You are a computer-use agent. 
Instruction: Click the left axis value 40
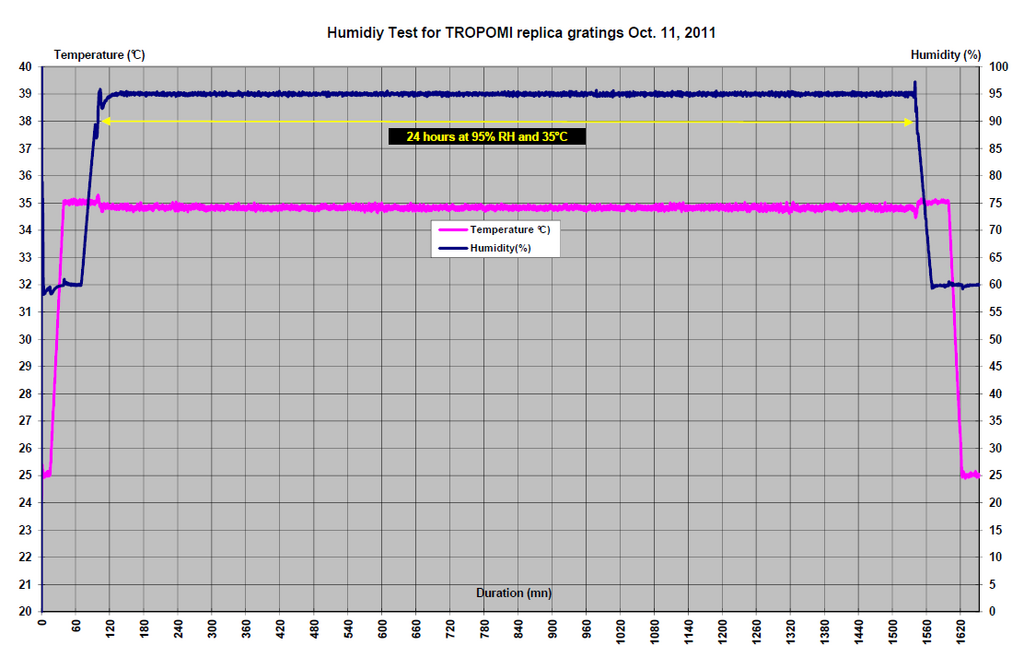25,67
